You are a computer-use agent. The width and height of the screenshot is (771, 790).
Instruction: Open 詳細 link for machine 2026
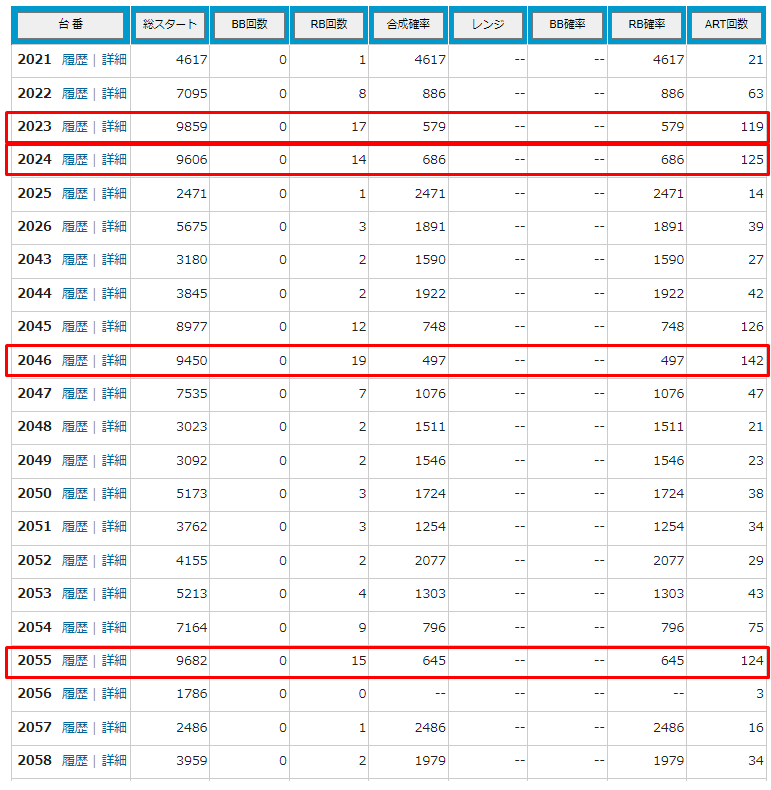click(x=114, y=227)
